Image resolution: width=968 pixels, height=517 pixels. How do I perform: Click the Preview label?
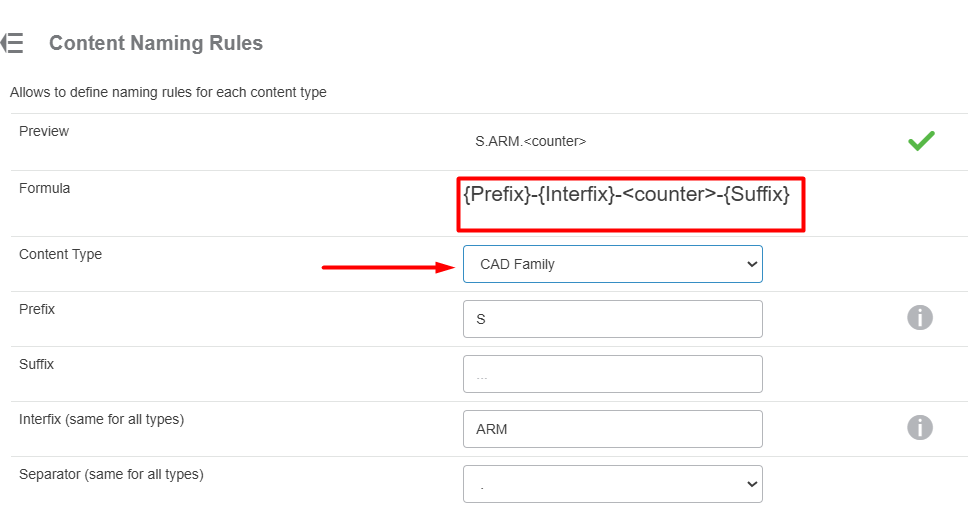coord(44,131)
